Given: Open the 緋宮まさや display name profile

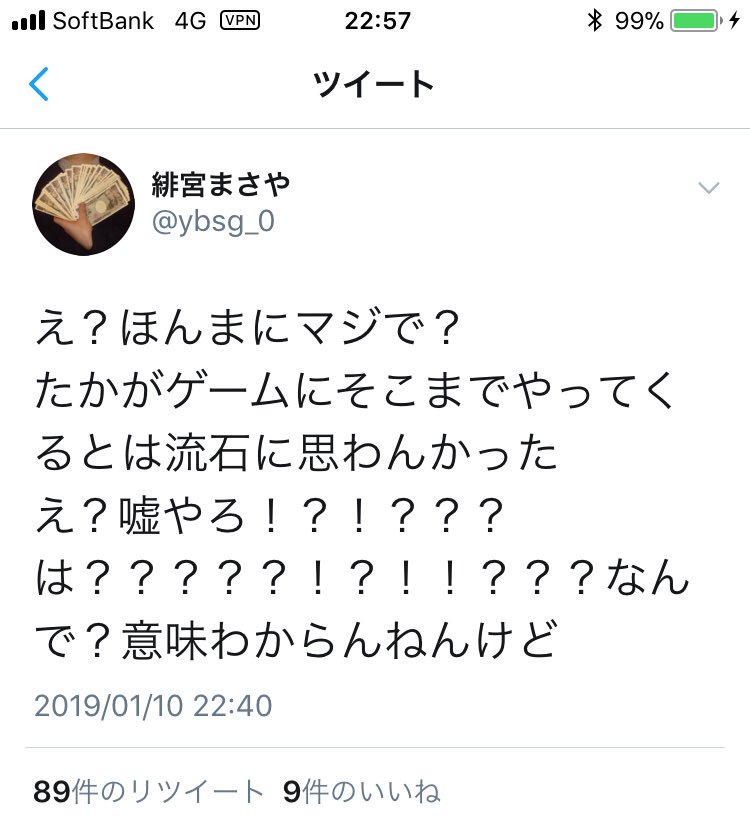Looking at the screenshot, I should (x=220, y=184).
